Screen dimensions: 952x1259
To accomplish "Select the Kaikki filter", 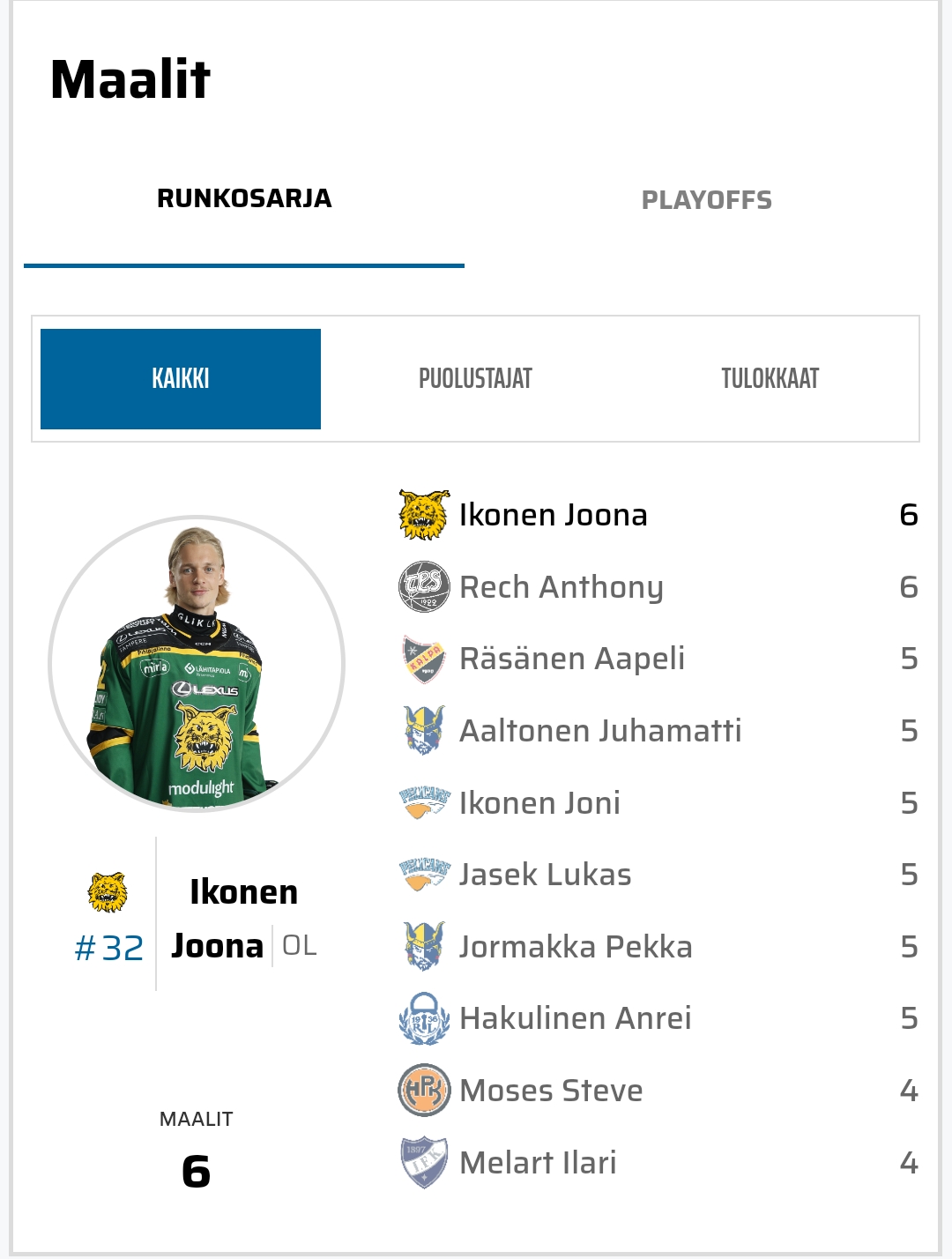I will (181, 379).
